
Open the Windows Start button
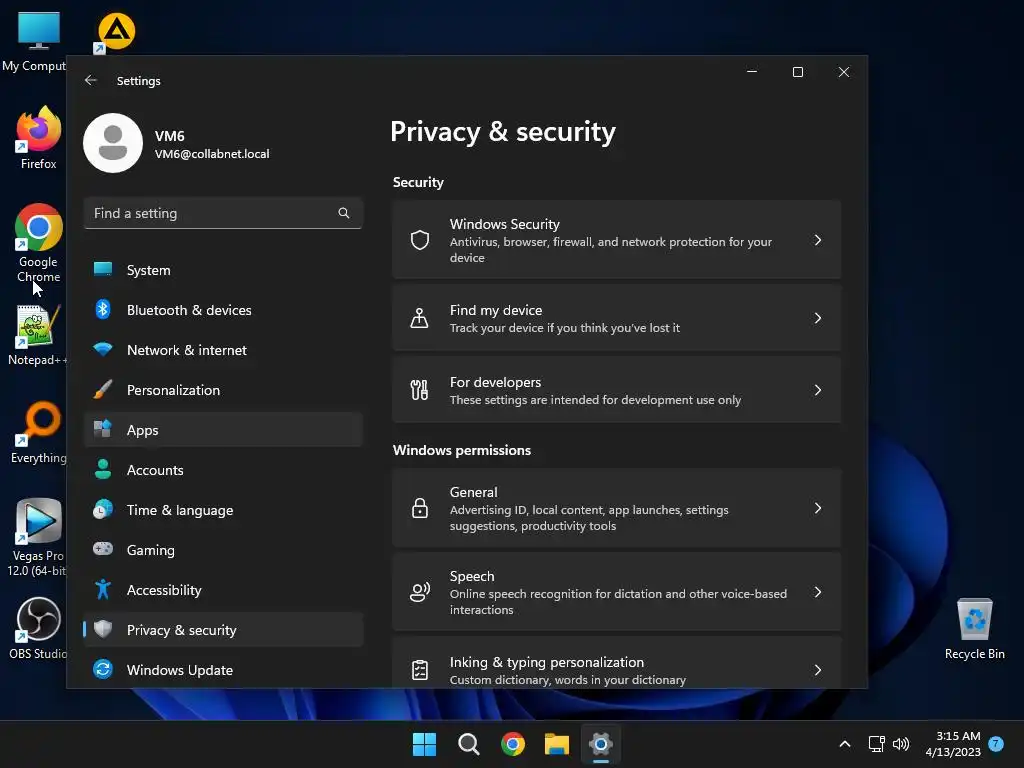pyautogui.click(x=424, y=744)
